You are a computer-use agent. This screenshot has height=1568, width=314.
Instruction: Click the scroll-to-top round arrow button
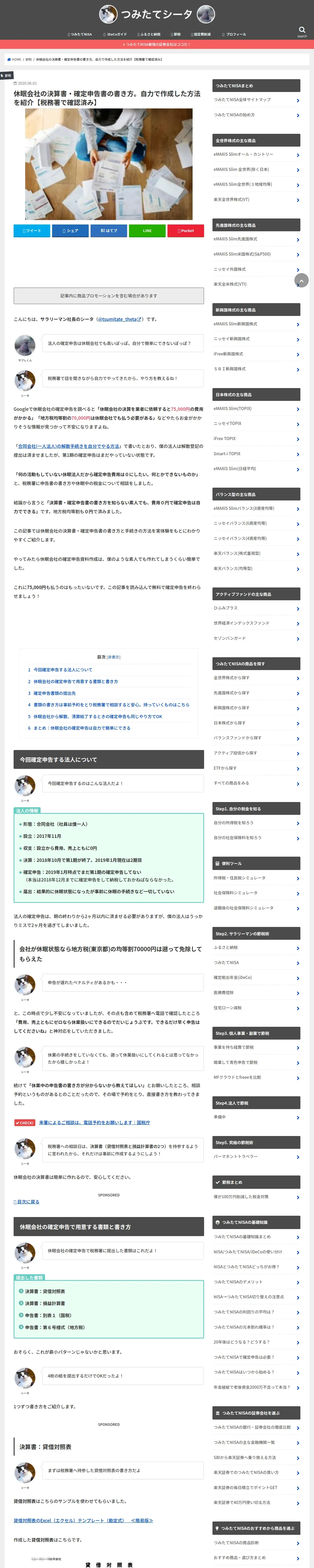tap(301, 280)
